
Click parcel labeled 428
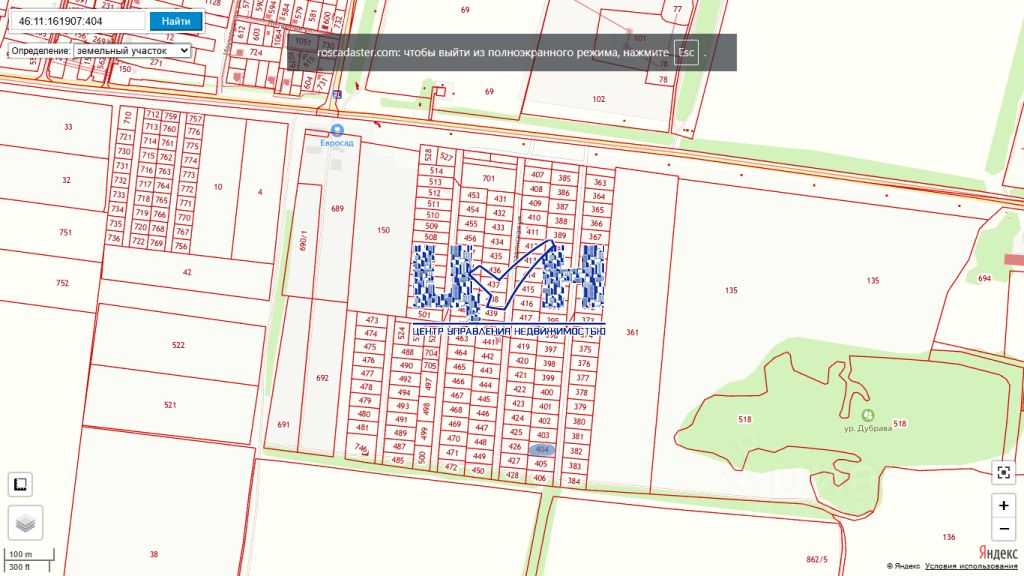point(513,475)
